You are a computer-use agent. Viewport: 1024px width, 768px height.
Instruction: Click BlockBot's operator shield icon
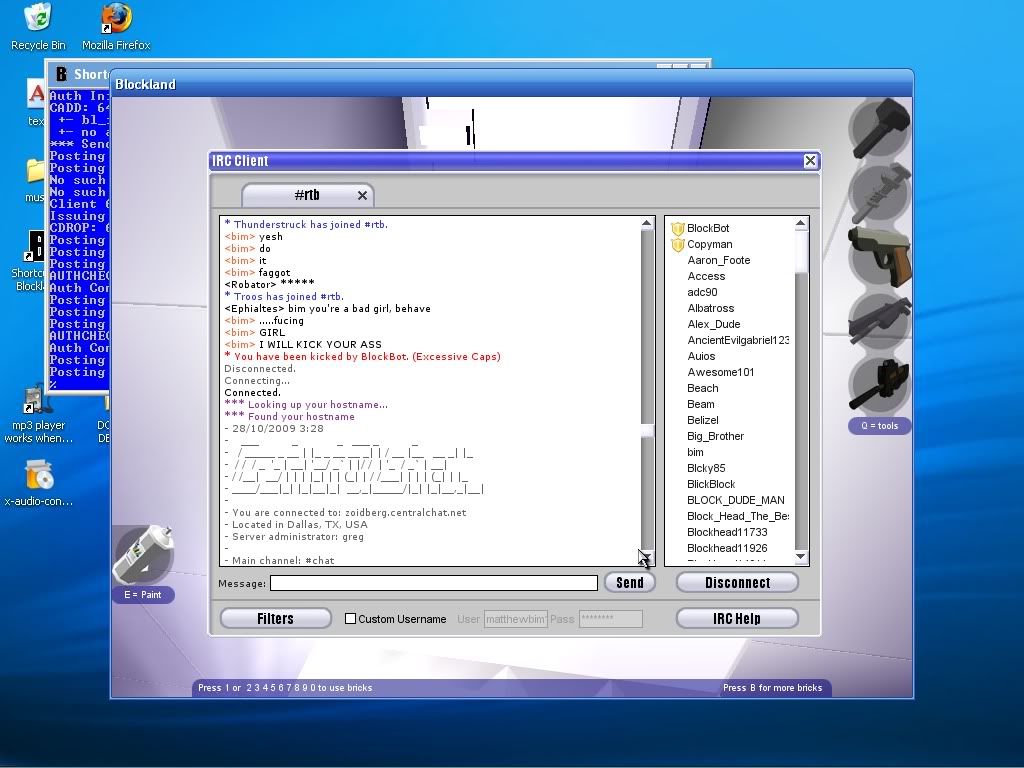(x=678, y=229)
